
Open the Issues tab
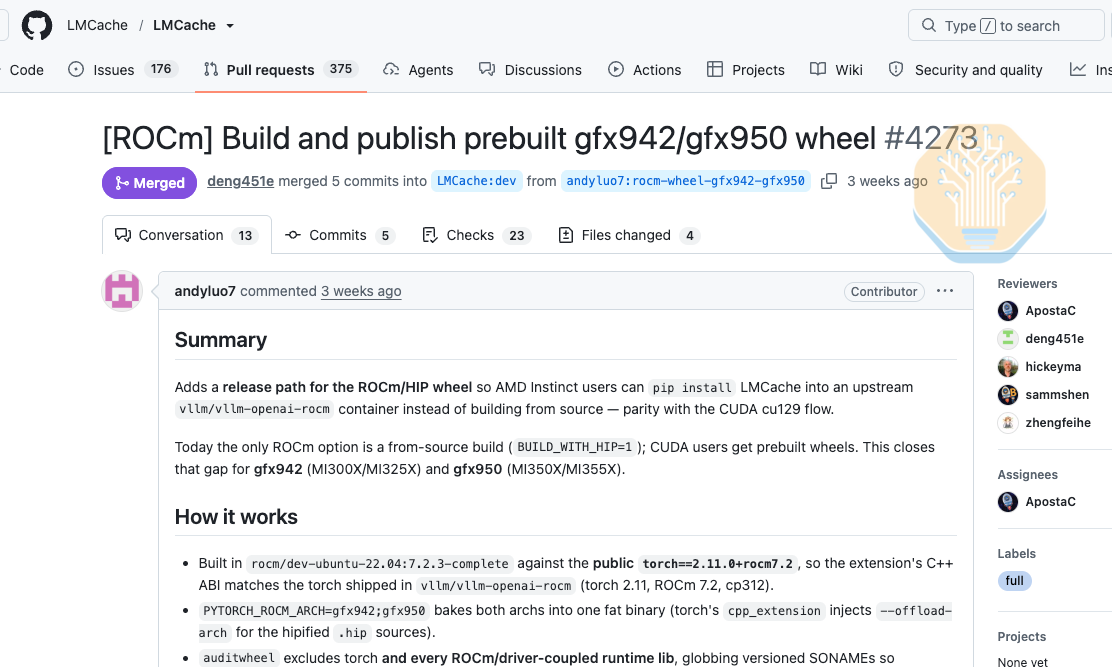tap(123, 69)
